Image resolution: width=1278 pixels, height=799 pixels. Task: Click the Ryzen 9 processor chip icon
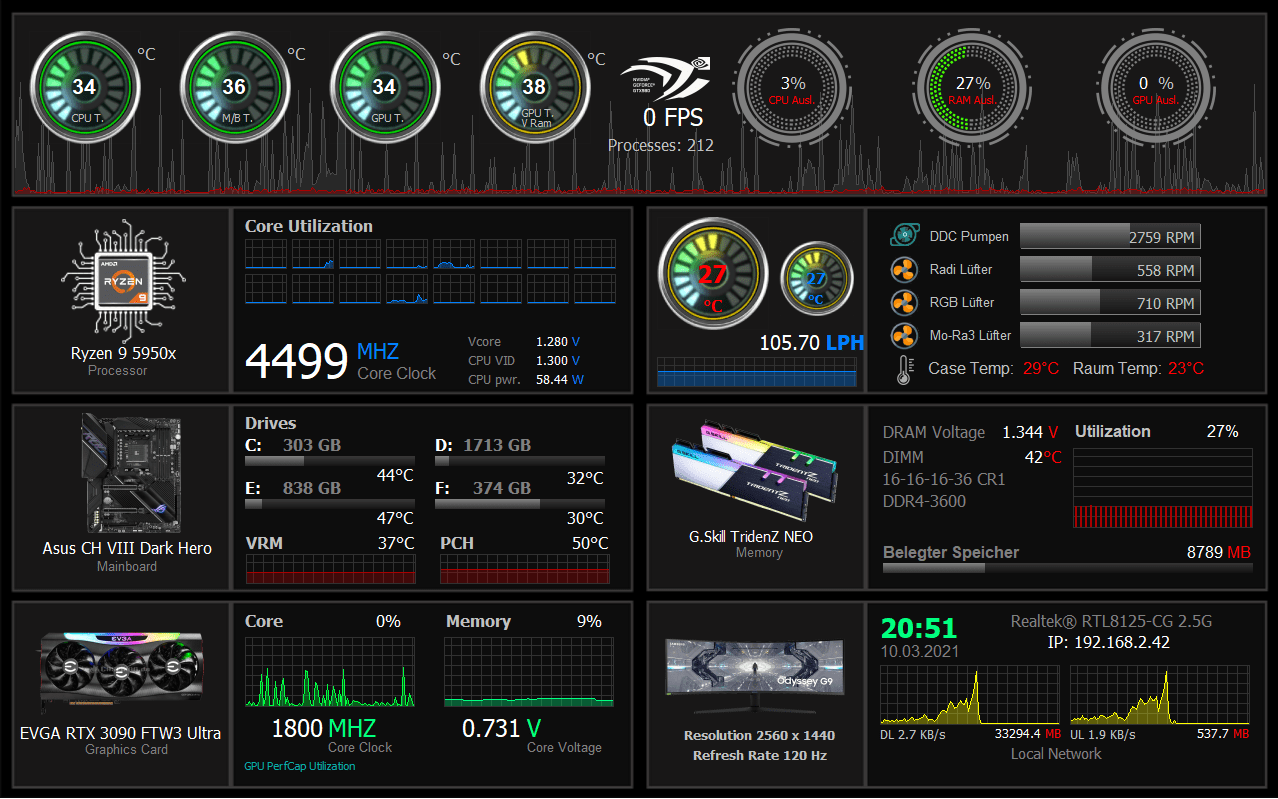pos(123,279)
